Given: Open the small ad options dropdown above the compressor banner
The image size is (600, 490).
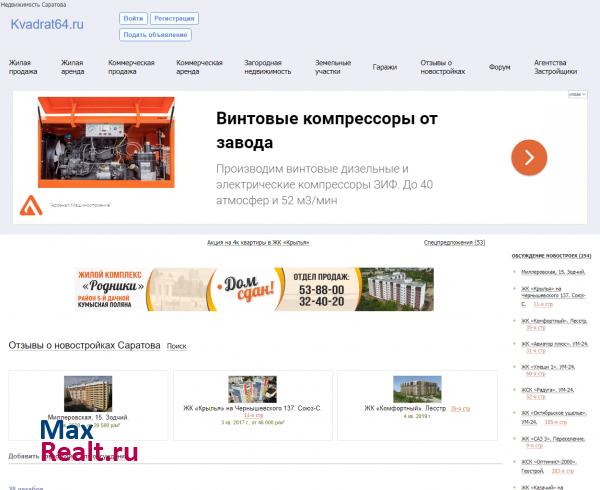Looking at the screenshot, I should tap(577, 94).
